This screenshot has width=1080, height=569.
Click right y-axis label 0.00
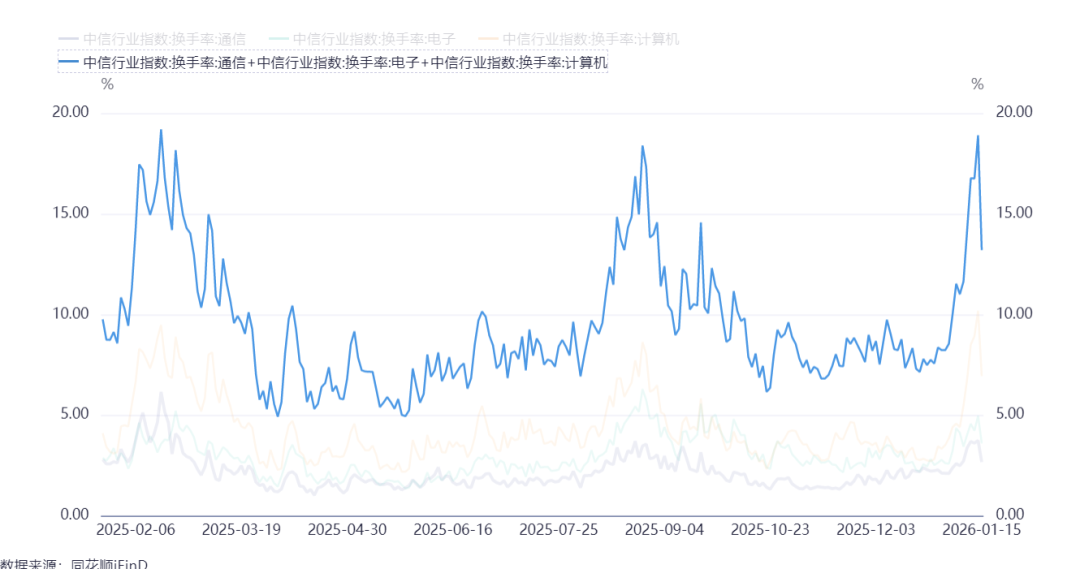tap(1010, 515)
